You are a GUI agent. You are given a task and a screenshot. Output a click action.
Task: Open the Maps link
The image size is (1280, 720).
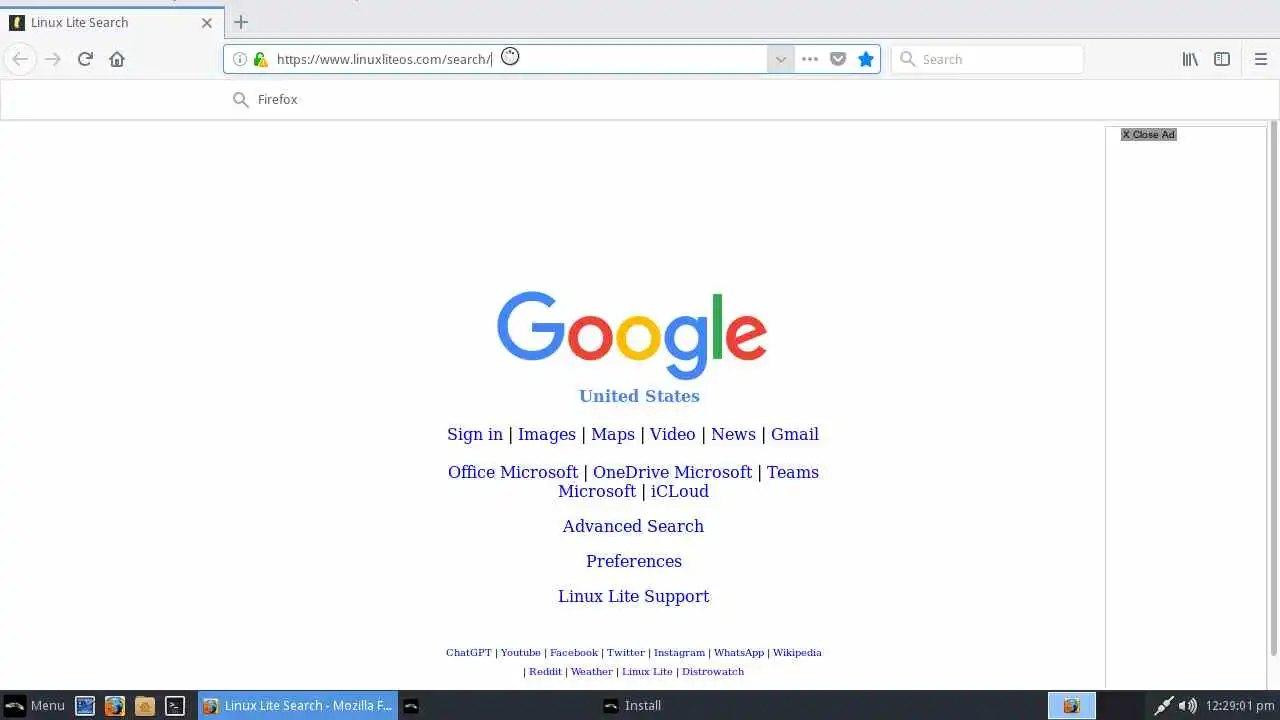pos(613,434)
